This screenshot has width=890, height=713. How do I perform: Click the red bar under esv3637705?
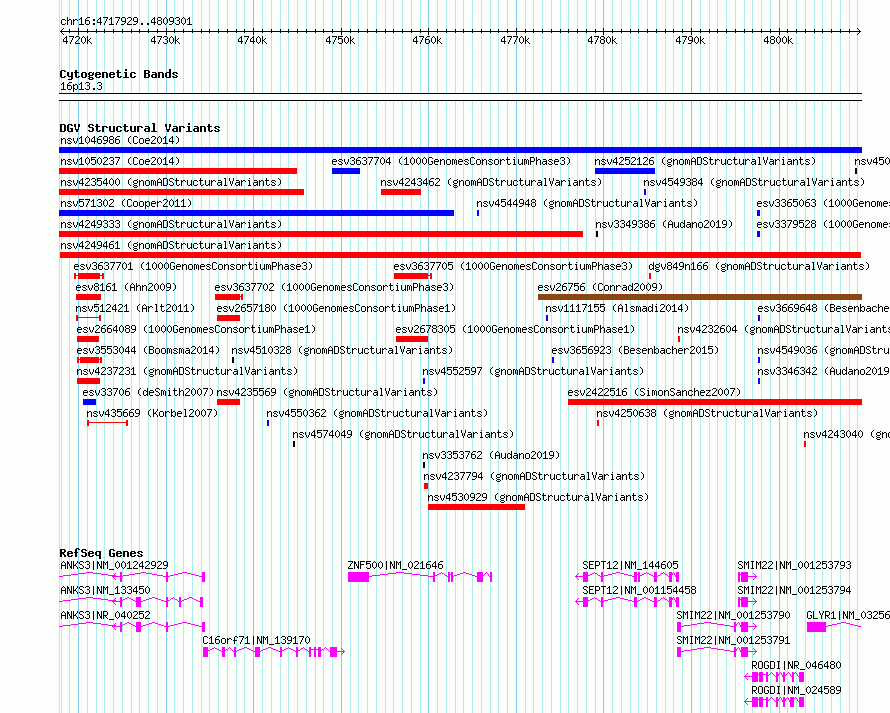click(x=413, y=276)
